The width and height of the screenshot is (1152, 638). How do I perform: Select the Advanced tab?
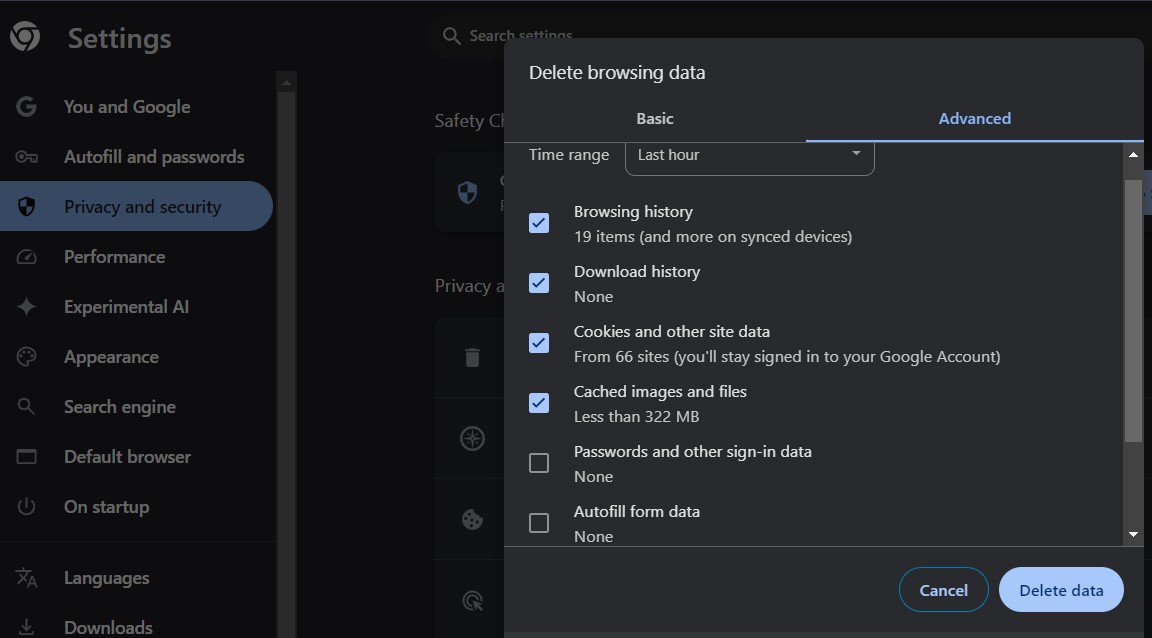(975, 118)
